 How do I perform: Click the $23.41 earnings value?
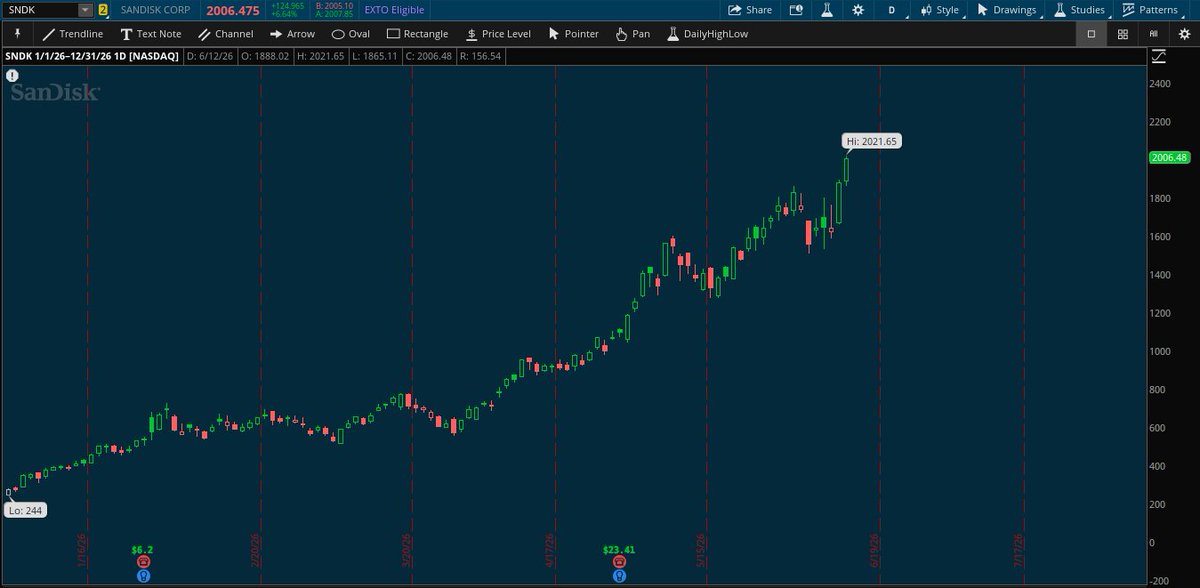tap(620, 549)
